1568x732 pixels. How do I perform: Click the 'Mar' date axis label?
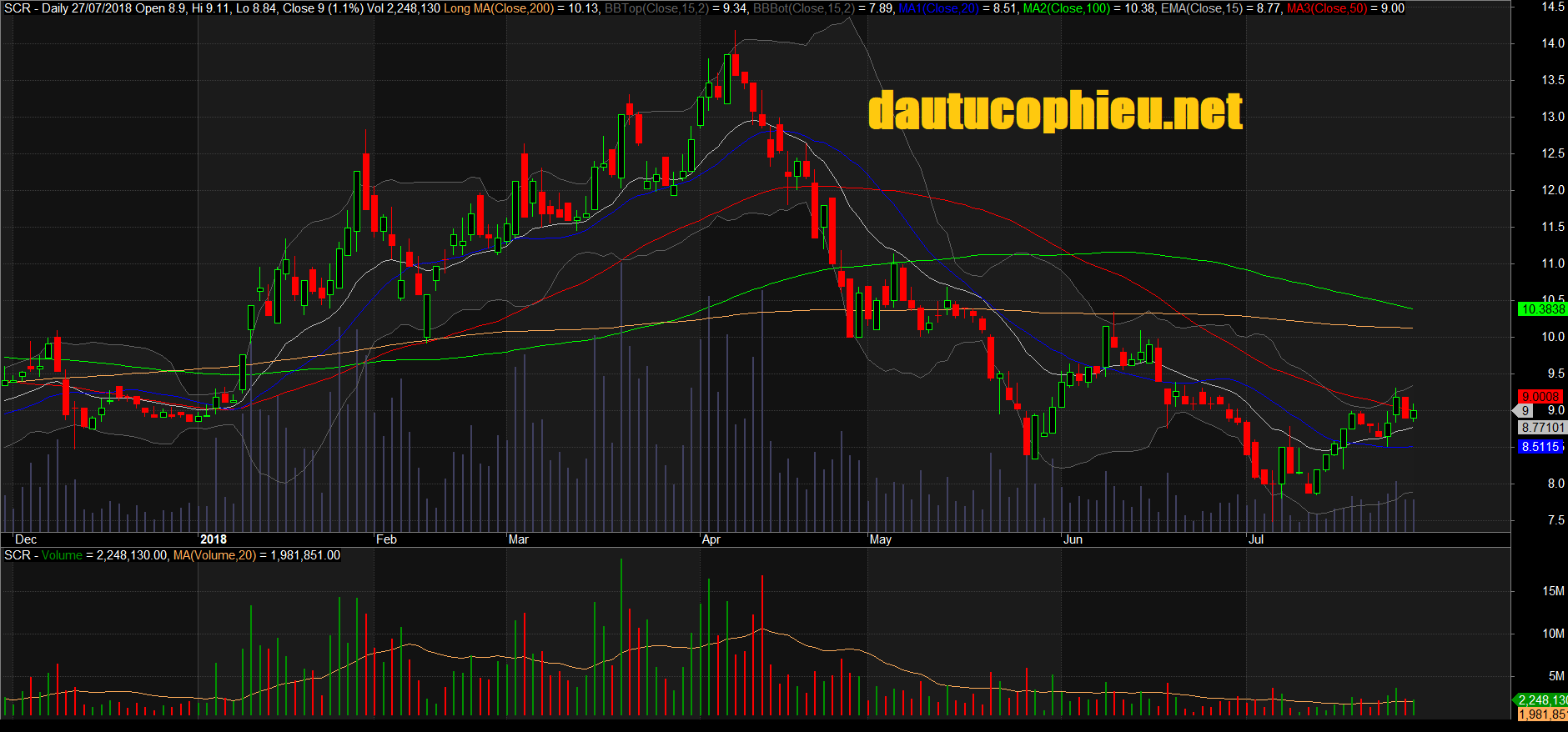(519, 539)
